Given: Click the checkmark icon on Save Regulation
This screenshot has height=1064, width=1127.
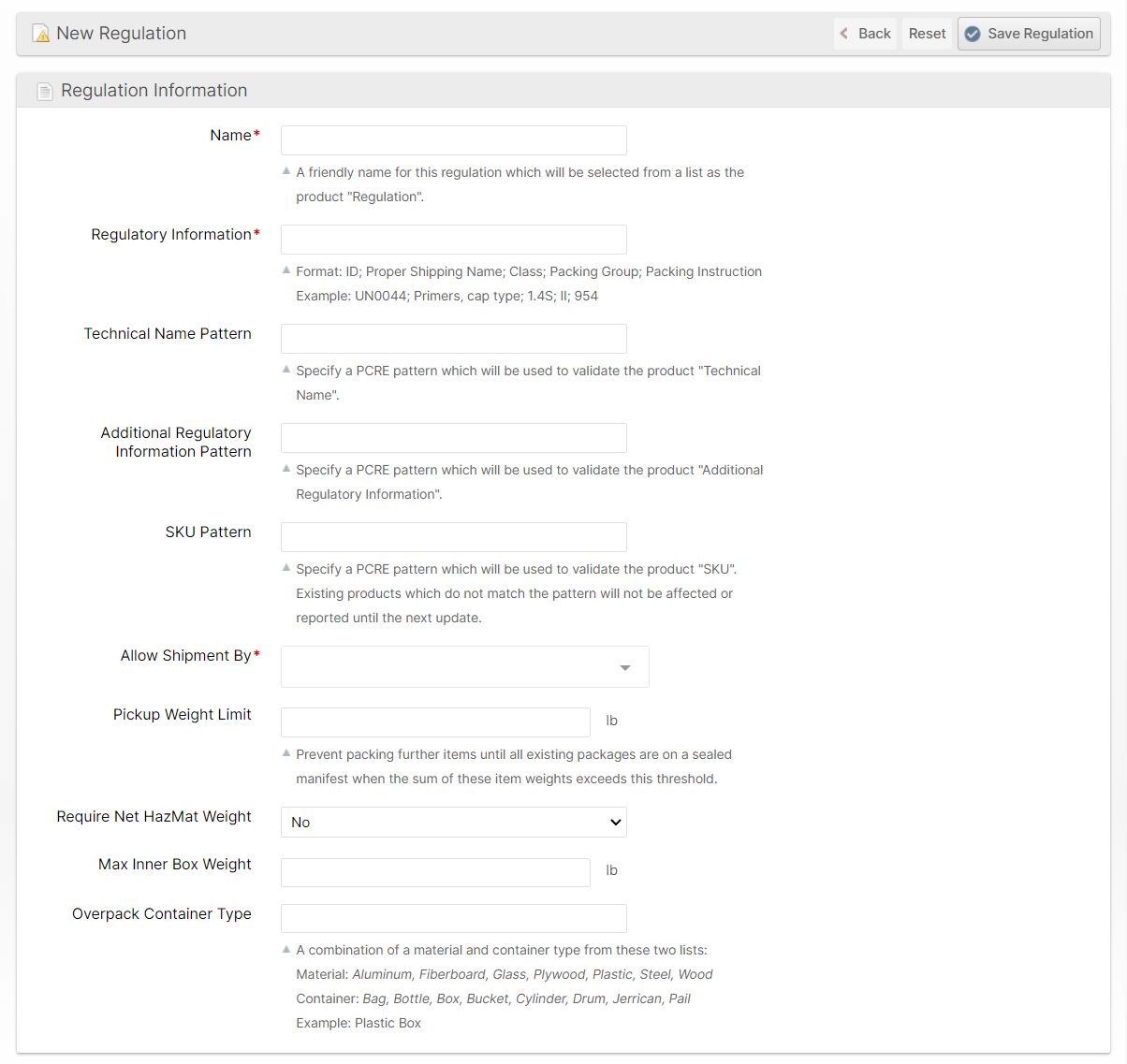Looking at the screenshot, I should click(973, 34).
